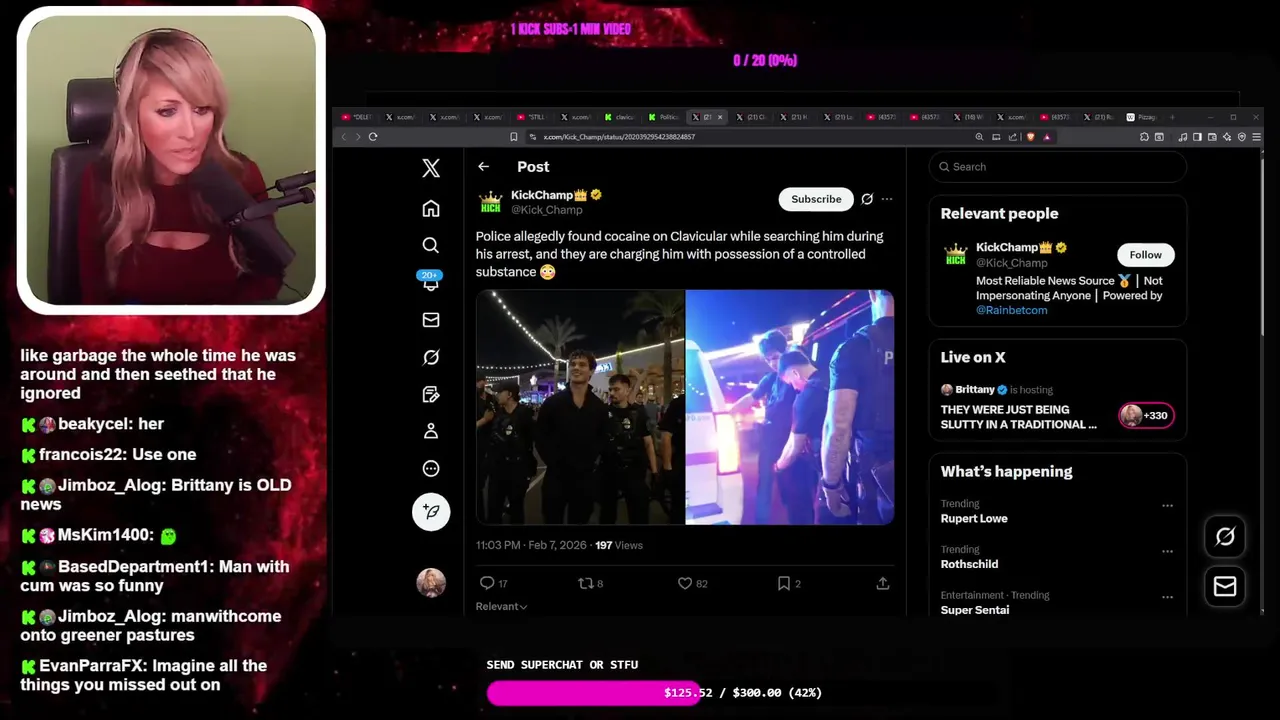Open Brave Wallet icon in toolbar
1280x720 pixels.
pos(1212,137)
